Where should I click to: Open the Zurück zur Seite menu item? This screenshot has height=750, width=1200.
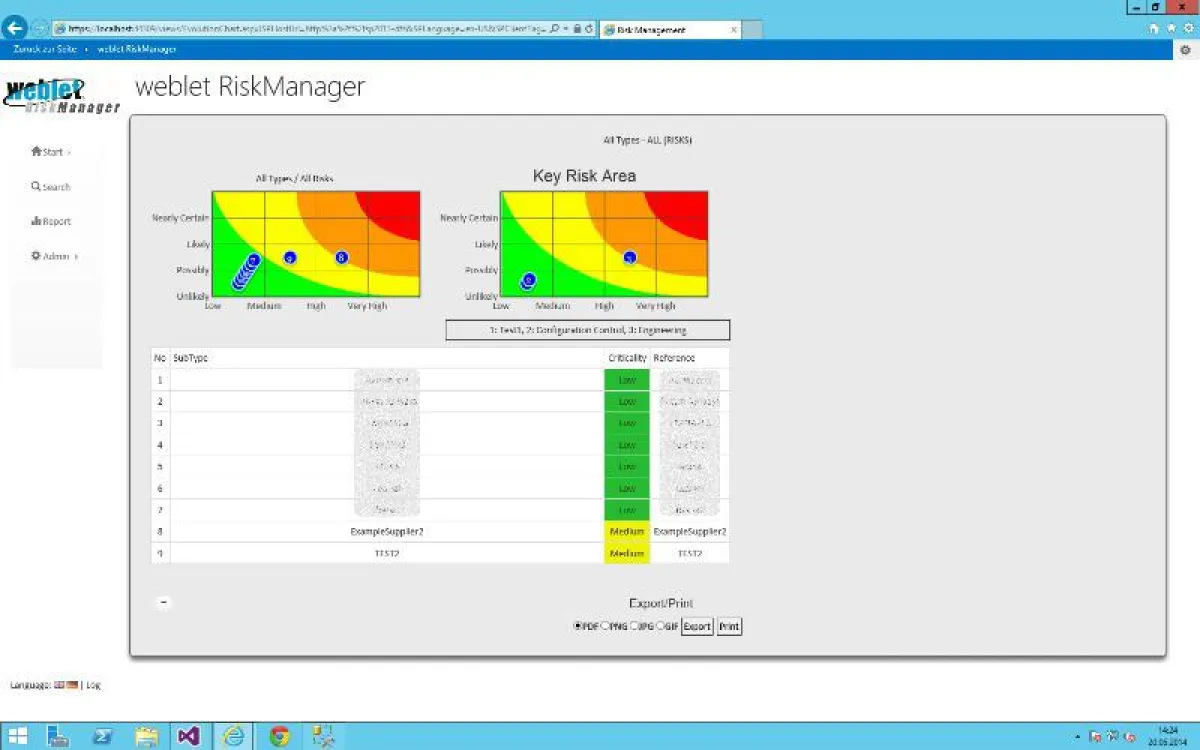pyautogui.click(x=43, y=48)
